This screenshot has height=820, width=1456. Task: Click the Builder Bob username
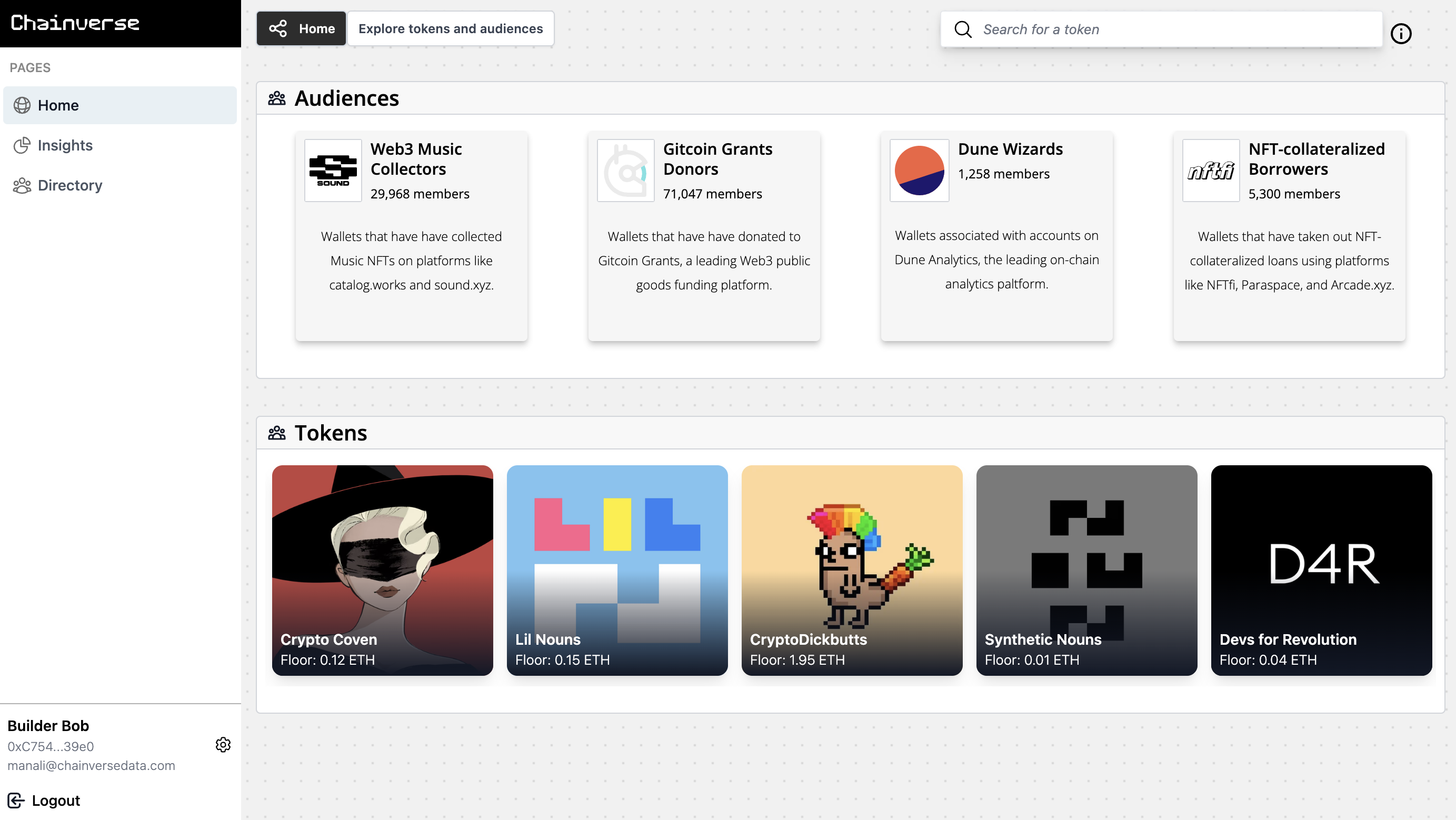48,726
